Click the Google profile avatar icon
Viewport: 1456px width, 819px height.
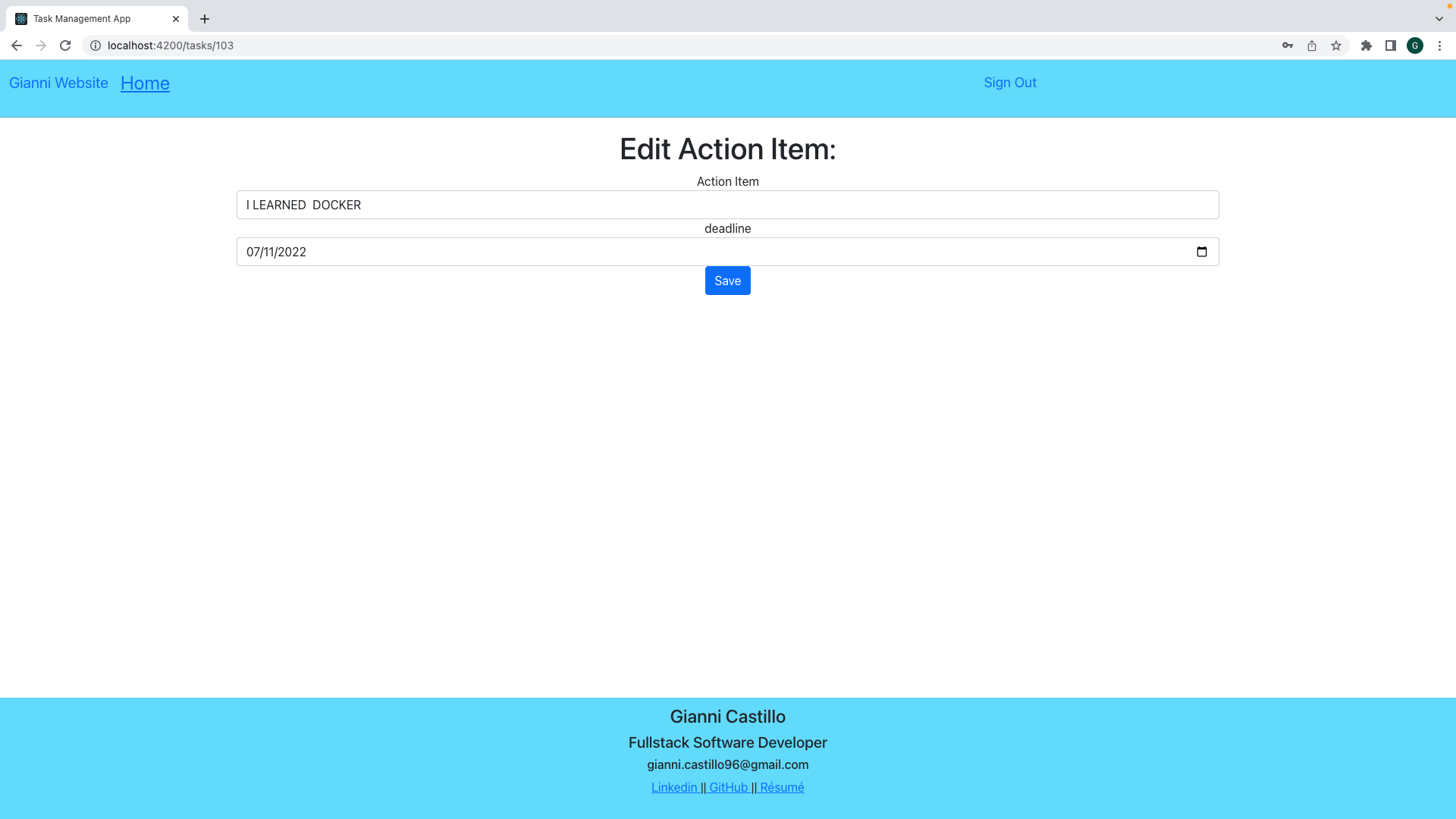1415,45
